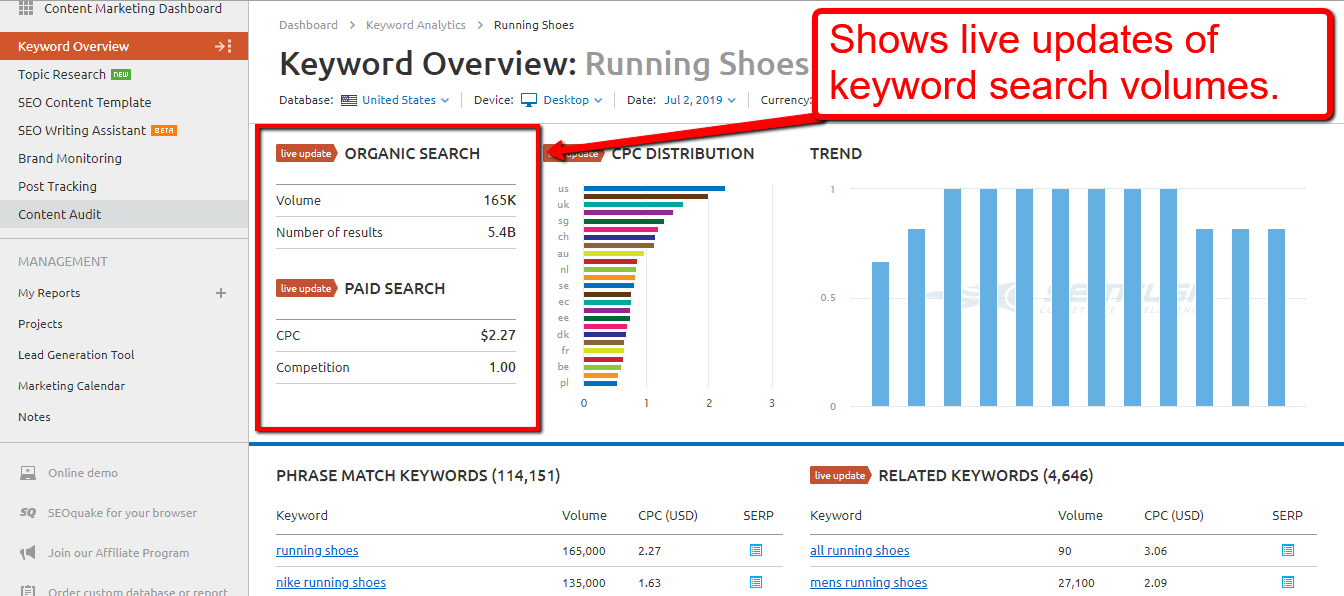Image resolution: width=1344 pixels, height=596 pixels.
Task: Click the SEOquake SQ icon
Action: [x=28, y=513]
